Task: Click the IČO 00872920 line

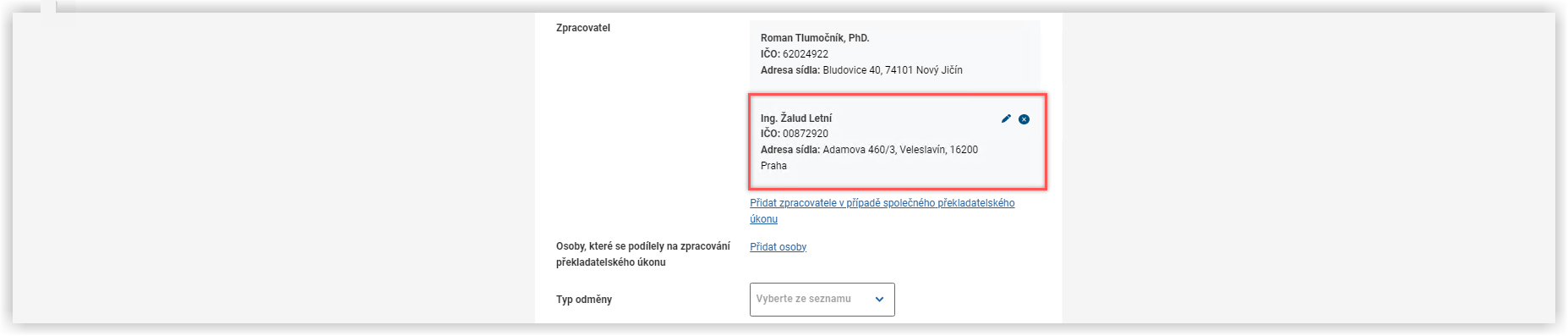Action: (795, 134)
